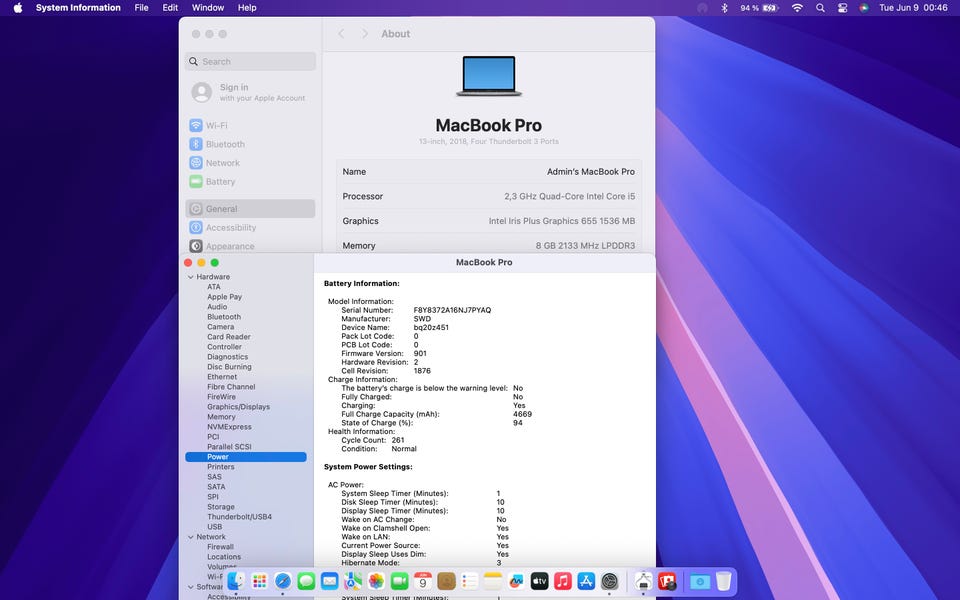Open Maps from the Dock
Viewport: 960px width, 600px height.
pos(353,581)
